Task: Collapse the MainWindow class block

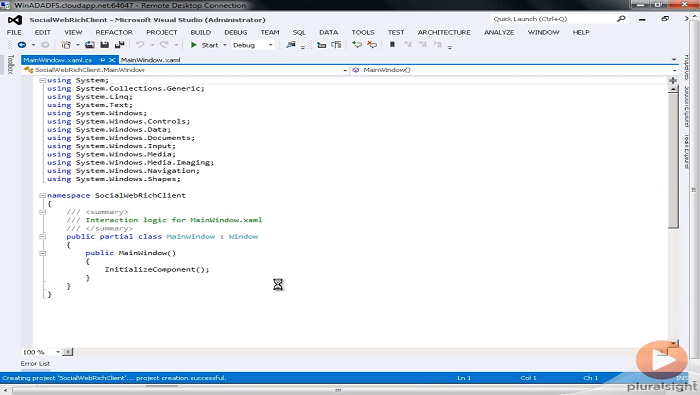Action: (42, 237)
